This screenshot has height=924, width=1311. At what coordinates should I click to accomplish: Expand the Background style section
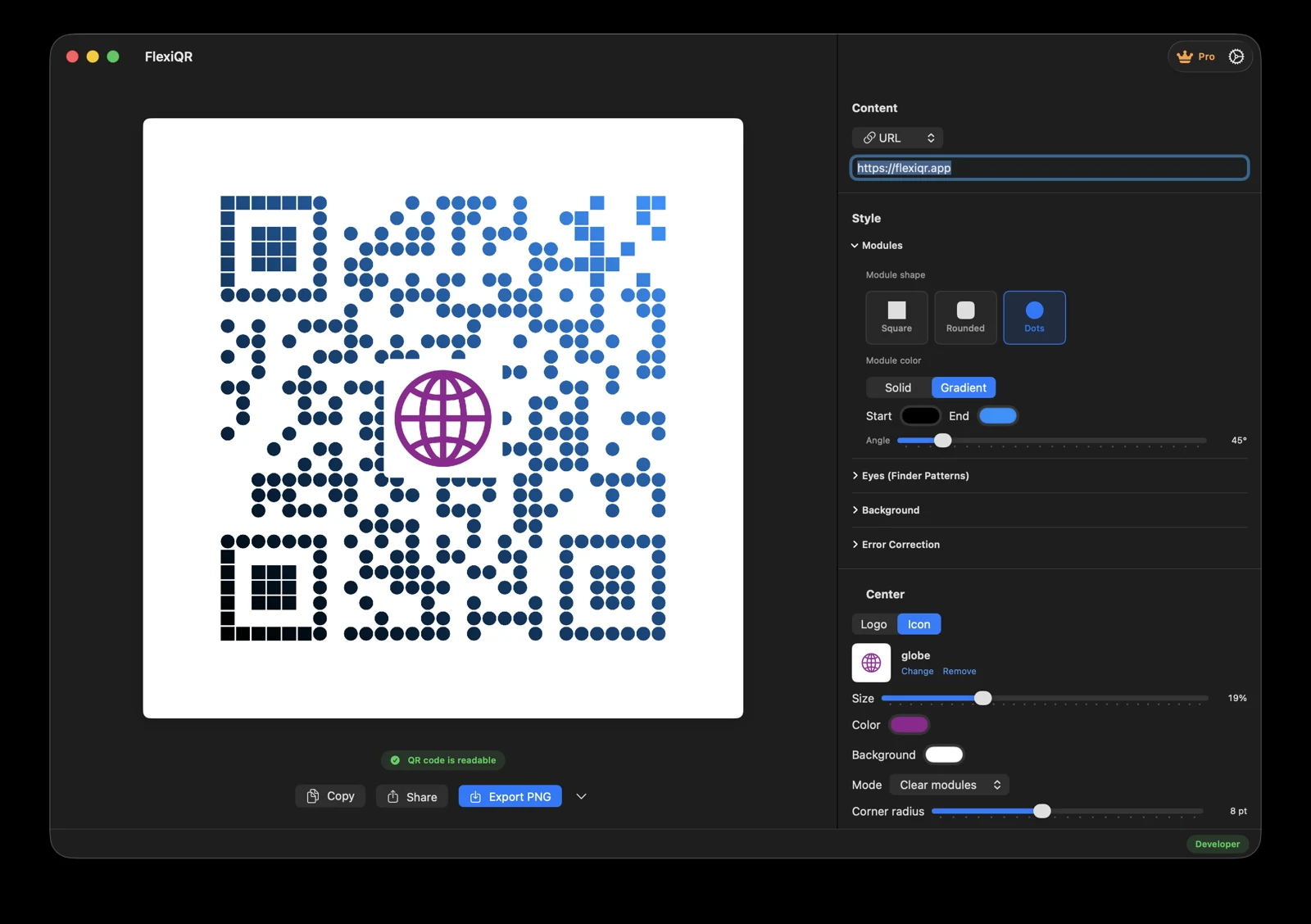point(886,510)
